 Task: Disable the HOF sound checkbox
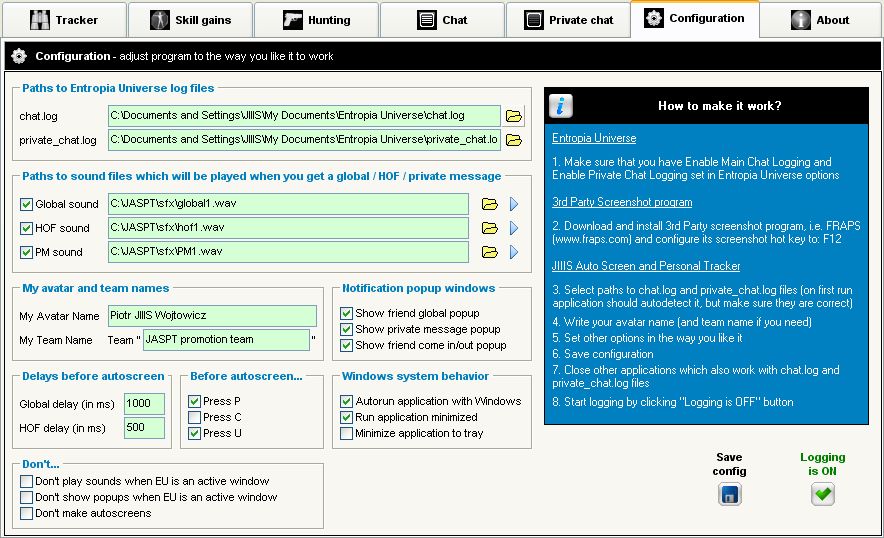[27, 228]
